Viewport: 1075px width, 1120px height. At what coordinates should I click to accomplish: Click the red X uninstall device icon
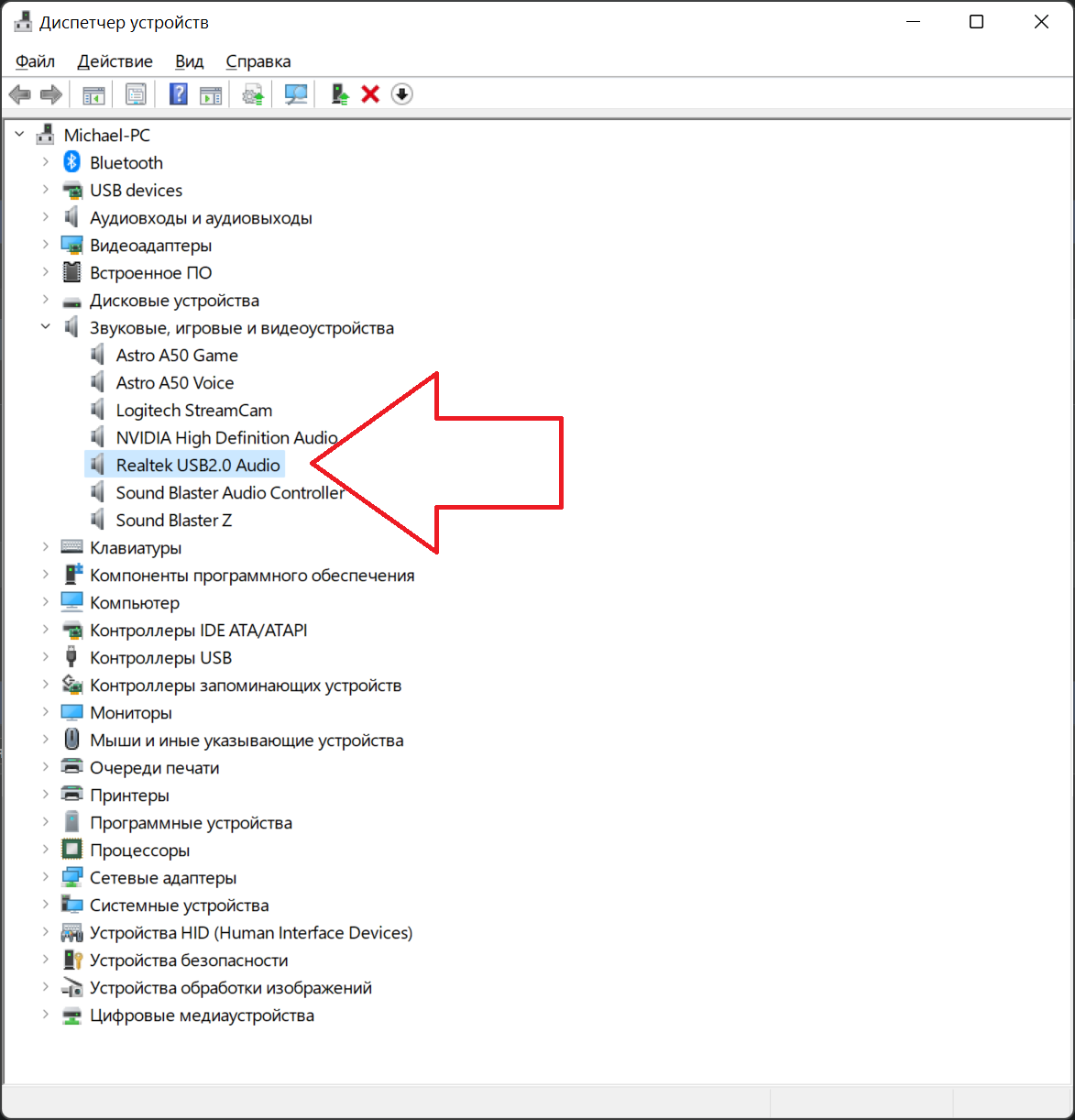tap(370, 94)
